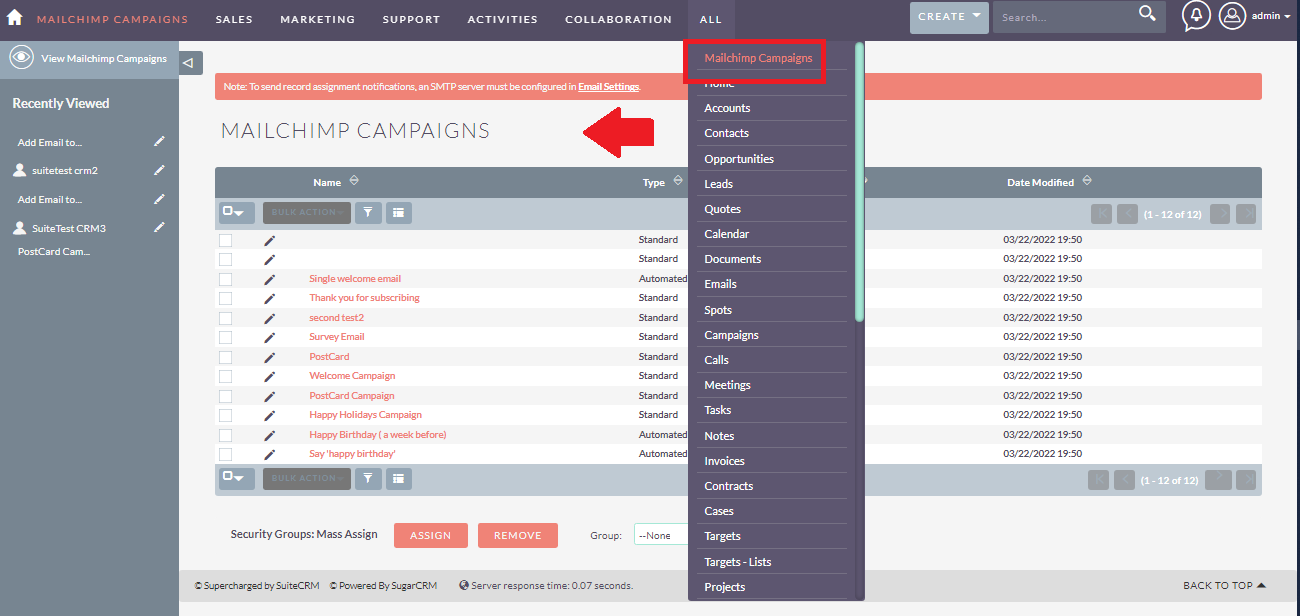Click the search magnifier icon

(1147, 13)
